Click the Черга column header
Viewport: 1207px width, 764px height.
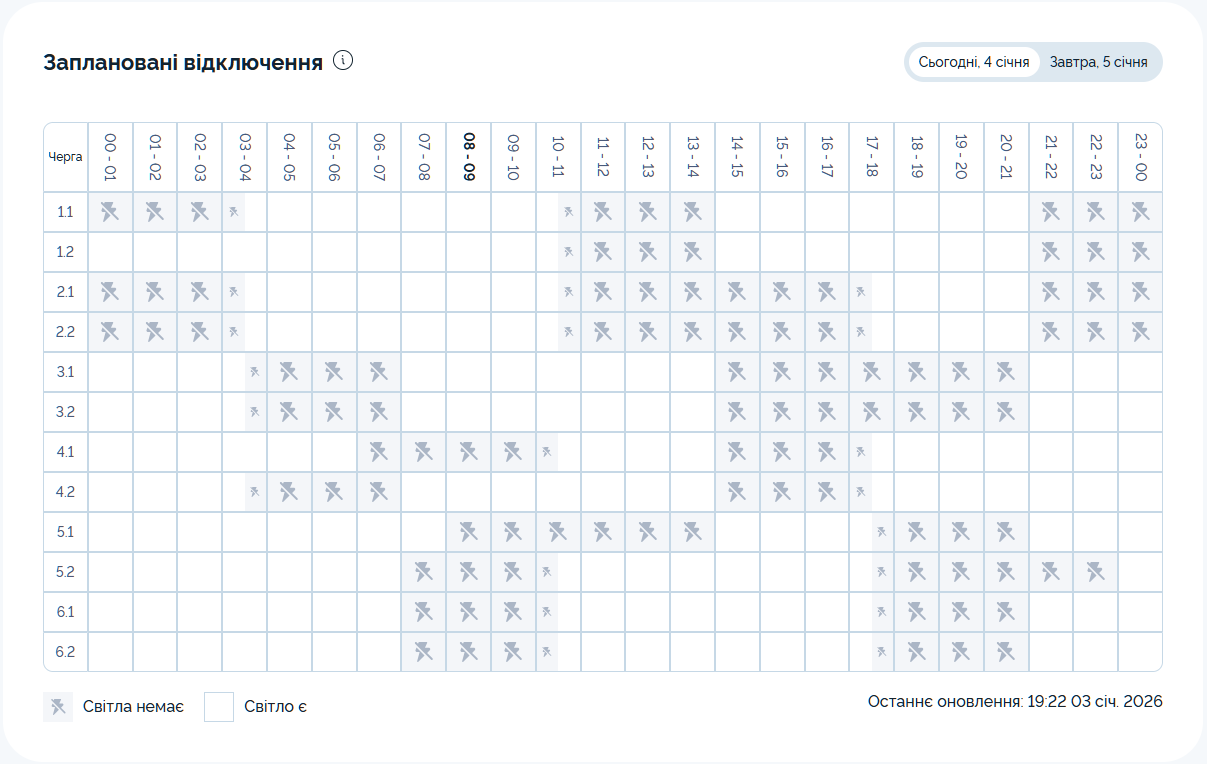66,157
